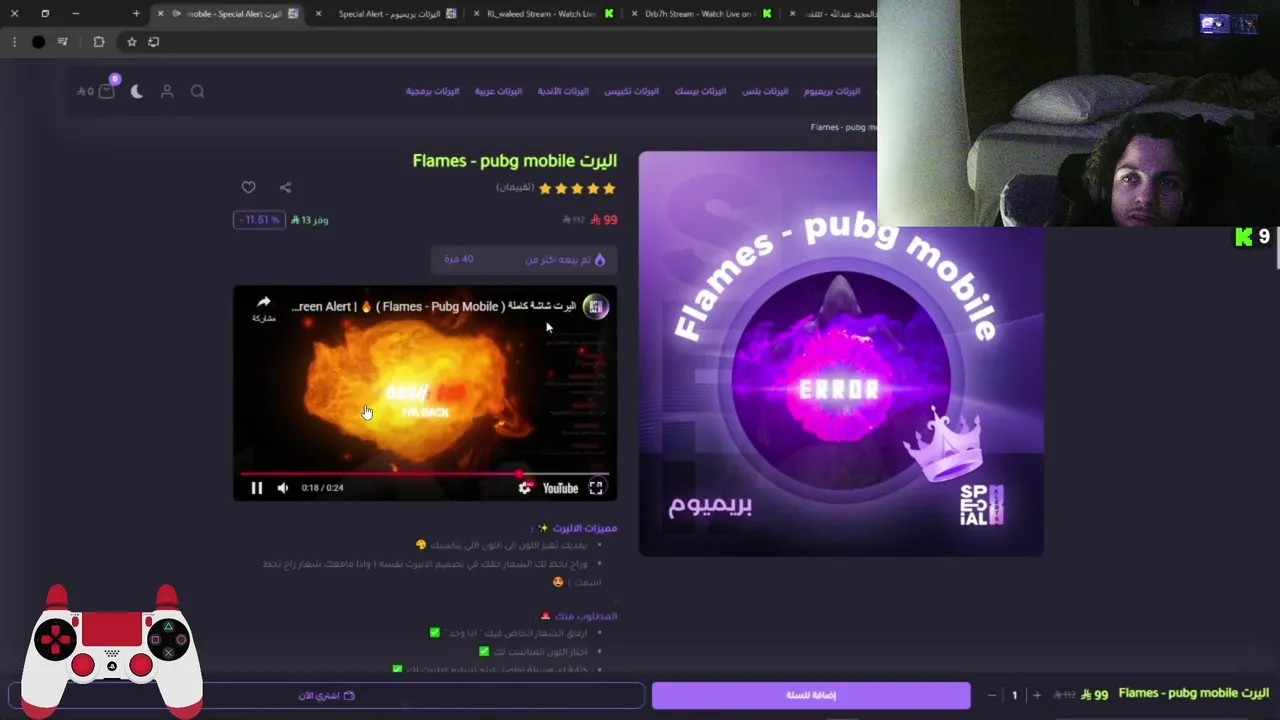Viewport: 1280px width, 720px height.
Task: Pause the YouTube video
Action: point(256,488)
